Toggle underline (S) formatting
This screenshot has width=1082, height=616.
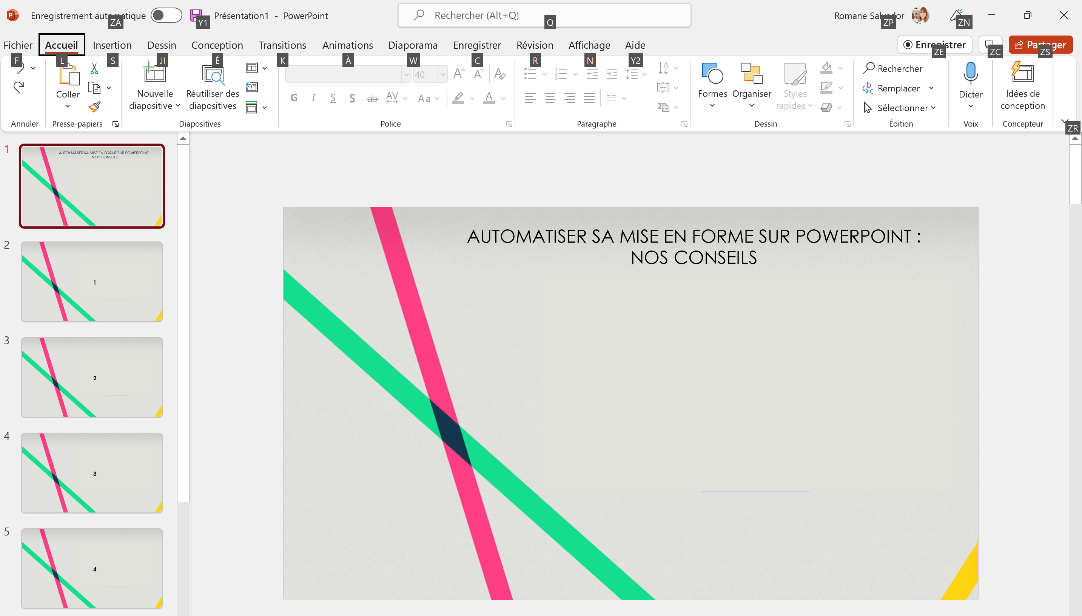point(333,98)
